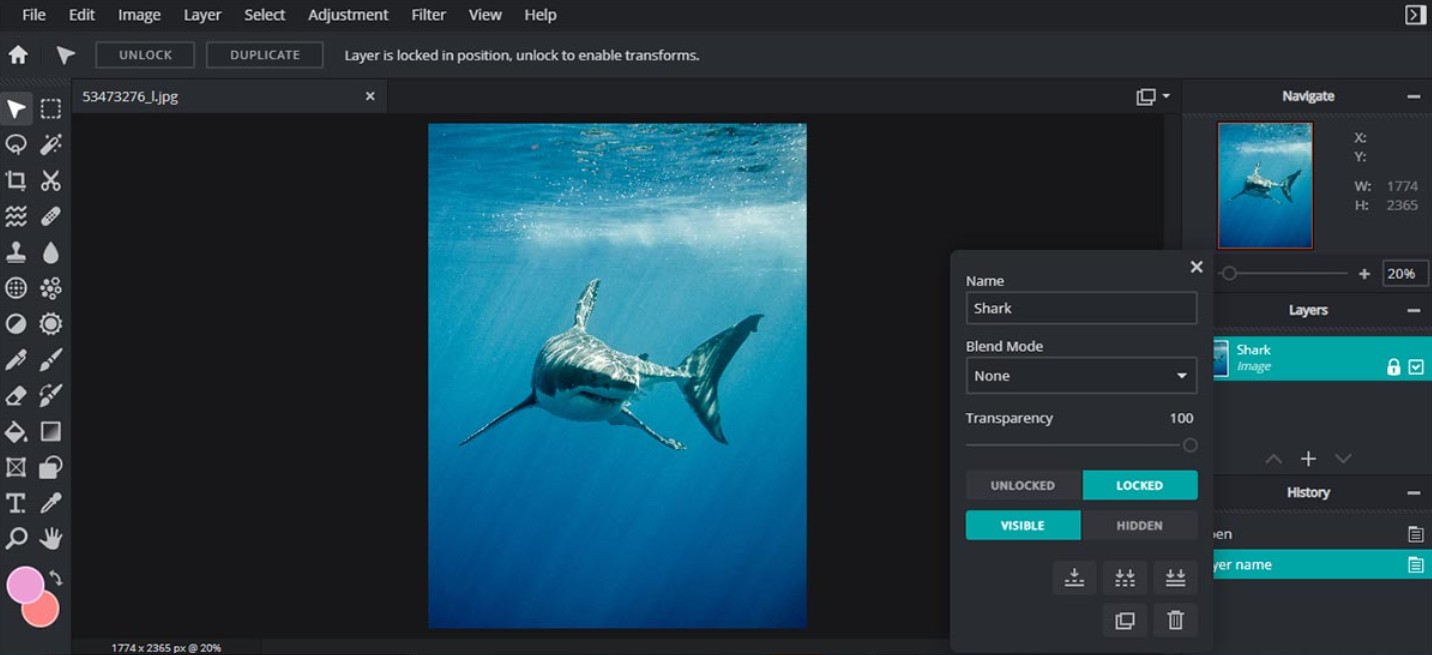Click the Home icon
This screenshot has width=1432, height=655.
click(x=18, y=55)
